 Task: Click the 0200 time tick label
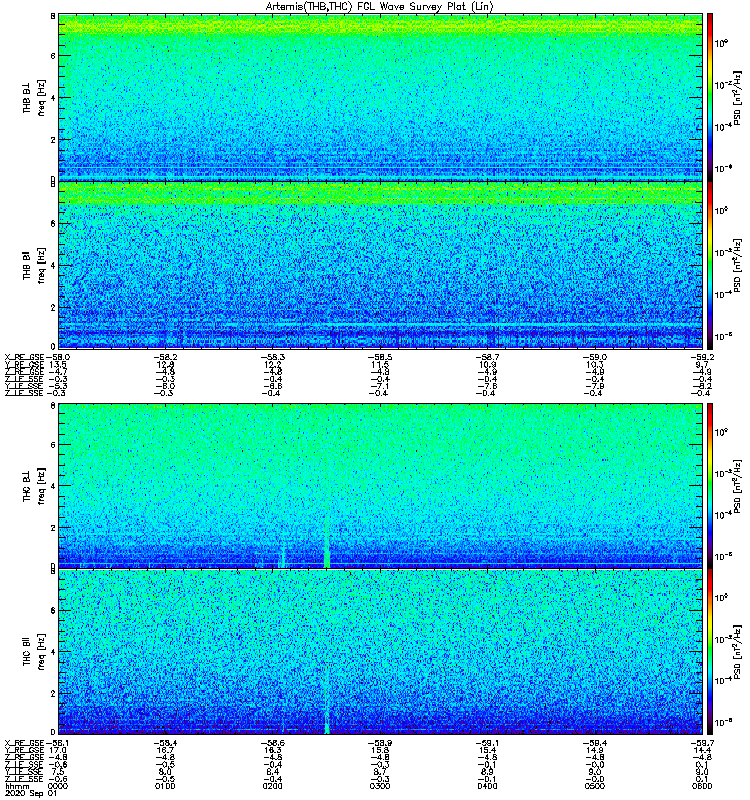point(272,786)
